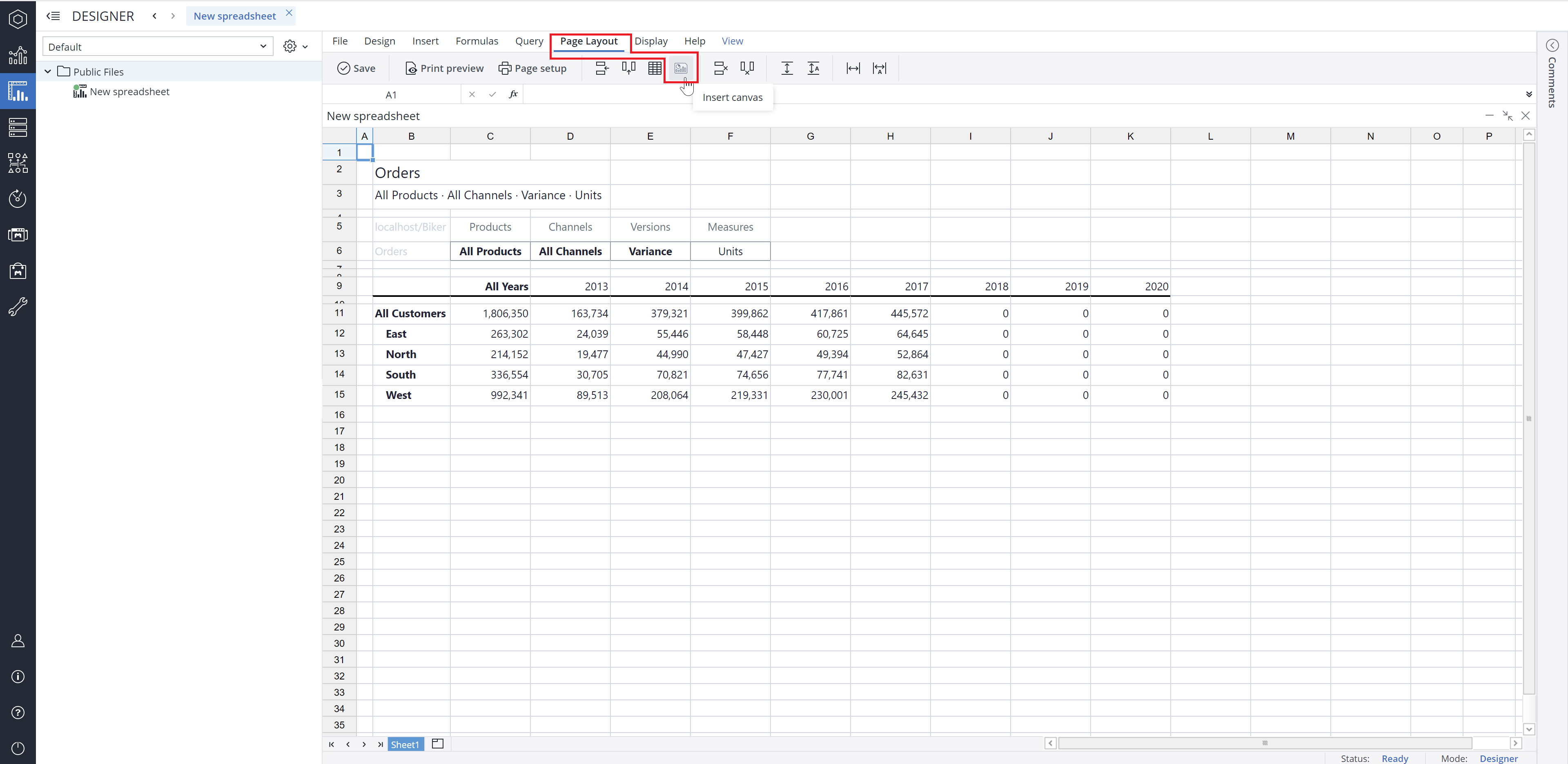This screenshot has height=764, width=1568.
Task: Click the cell name box A1
Action: (391, 94)
